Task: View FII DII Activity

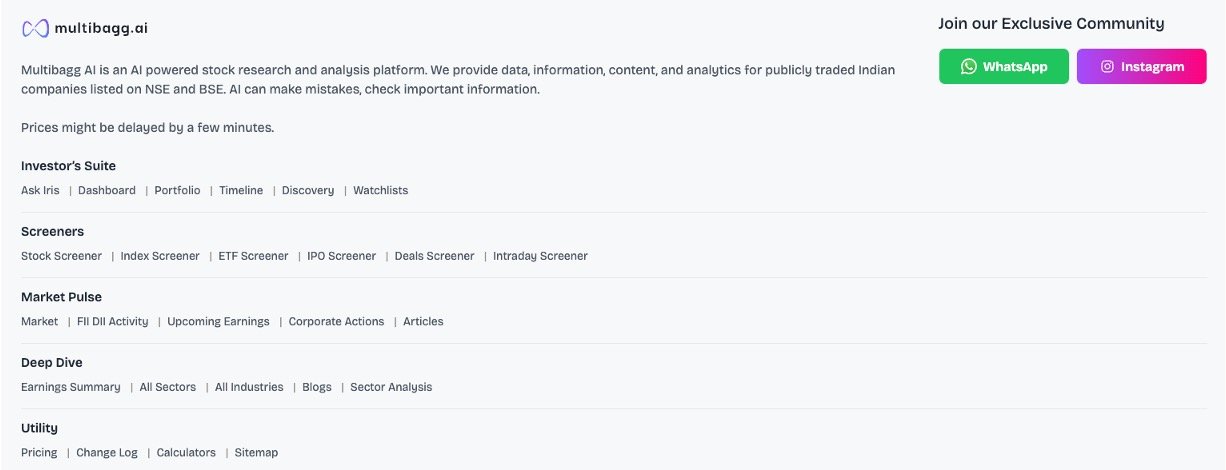Action: pyautogui.click(x=112, y=322)
